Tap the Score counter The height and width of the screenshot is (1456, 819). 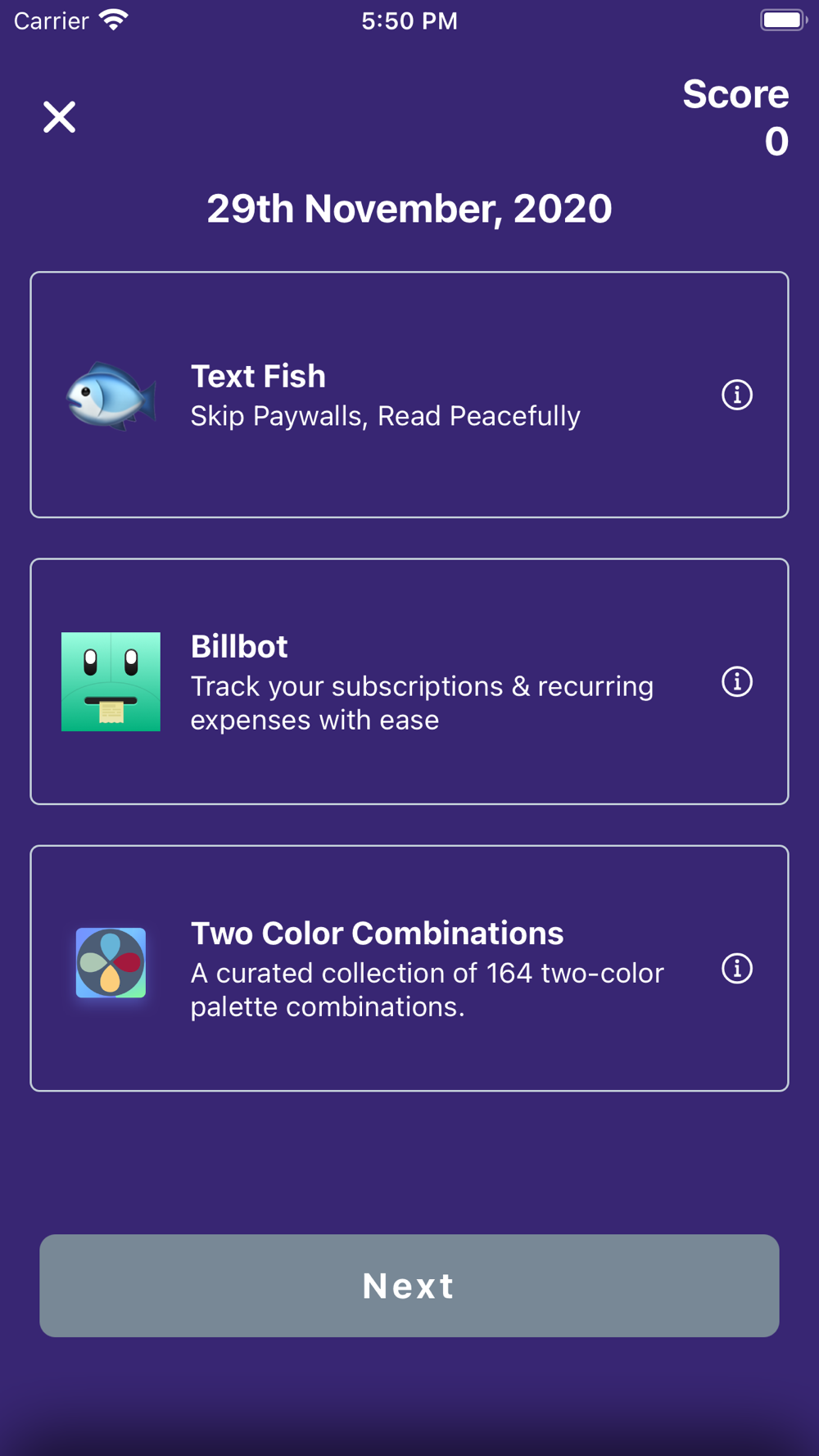(735, 117)
